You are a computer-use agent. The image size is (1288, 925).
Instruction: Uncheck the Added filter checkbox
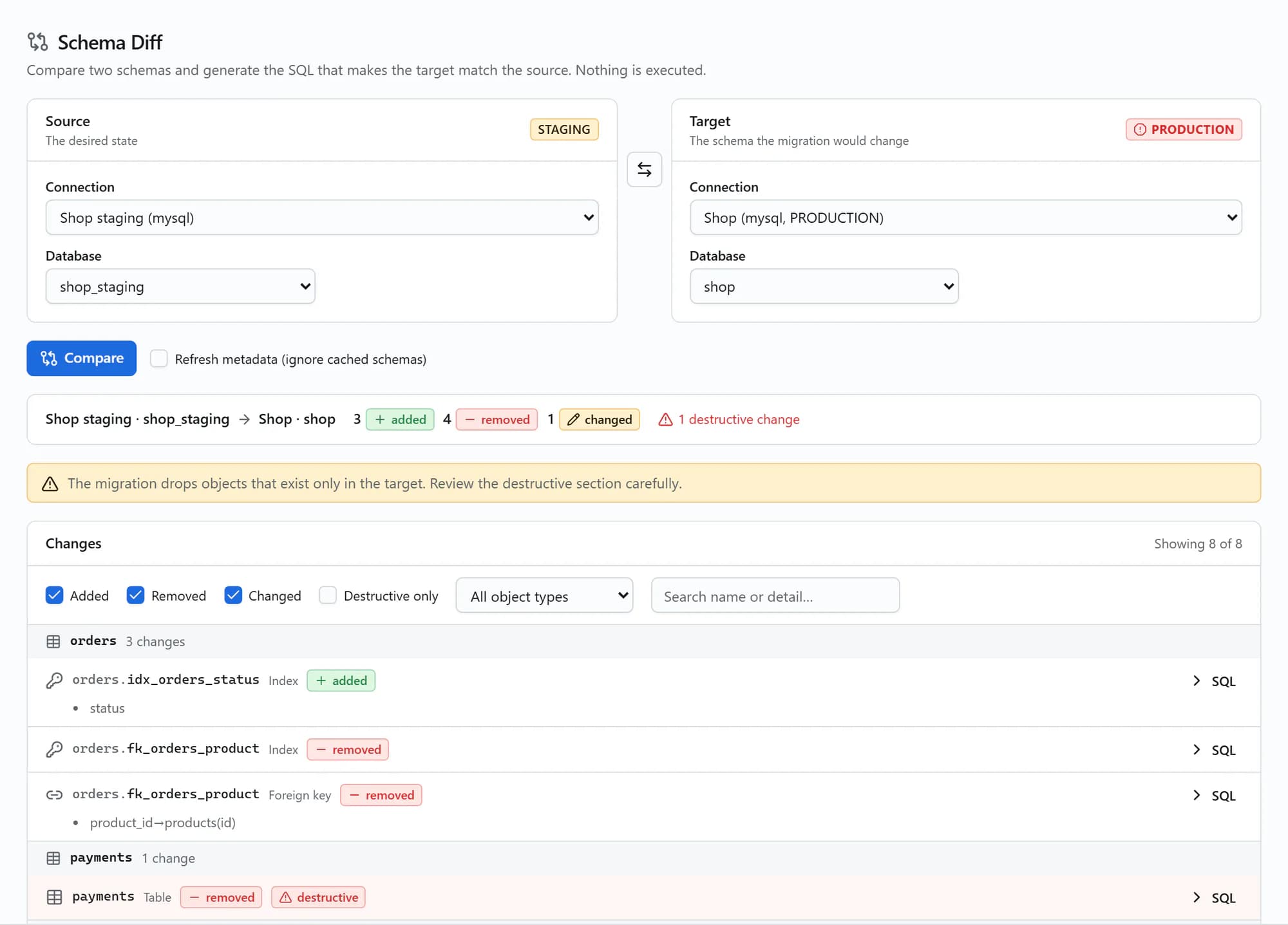(x=55, y=595)
